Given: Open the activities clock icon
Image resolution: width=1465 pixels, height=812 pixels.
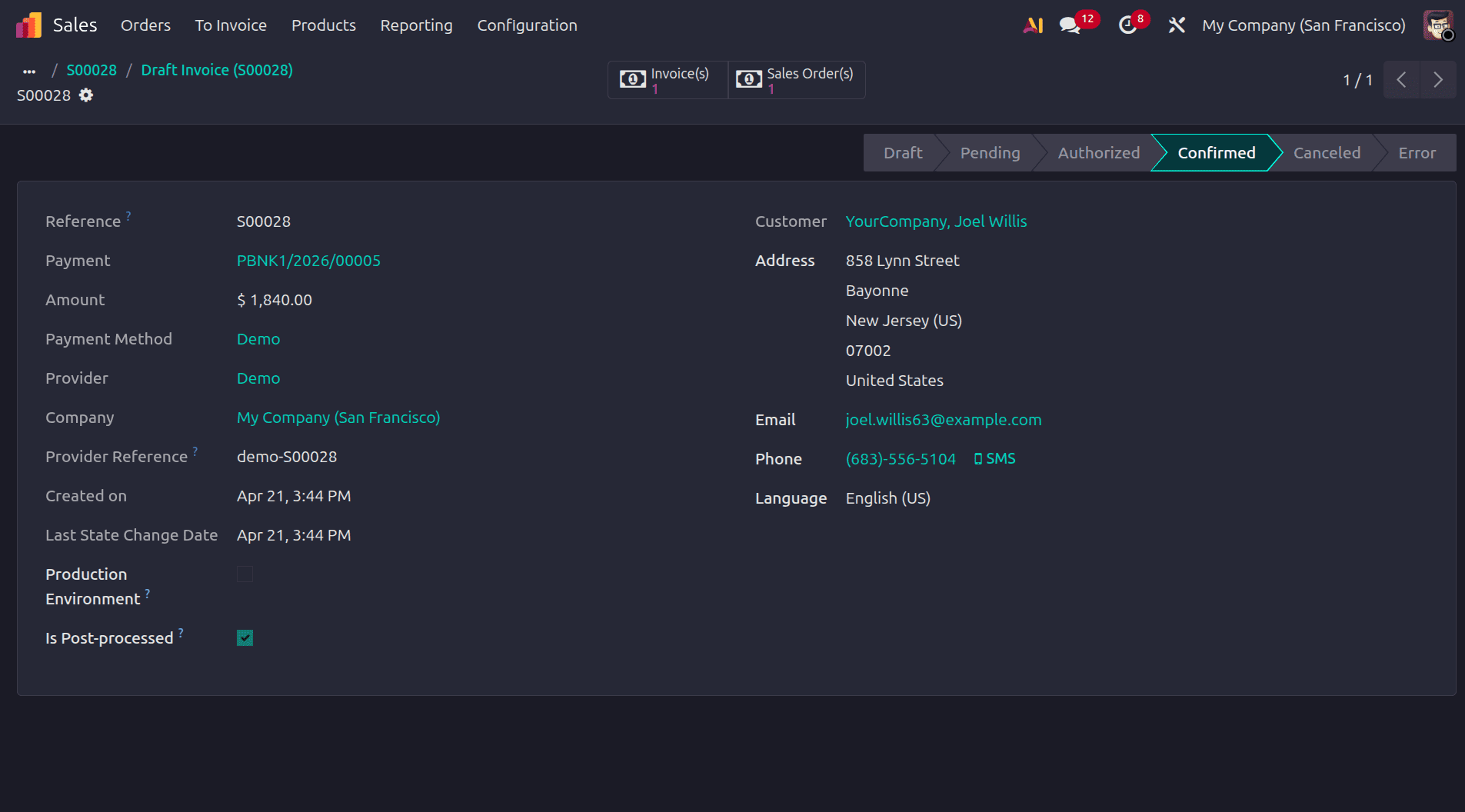Looking at the screenshot, I should pyautogui.click(x=1127, y=25).
